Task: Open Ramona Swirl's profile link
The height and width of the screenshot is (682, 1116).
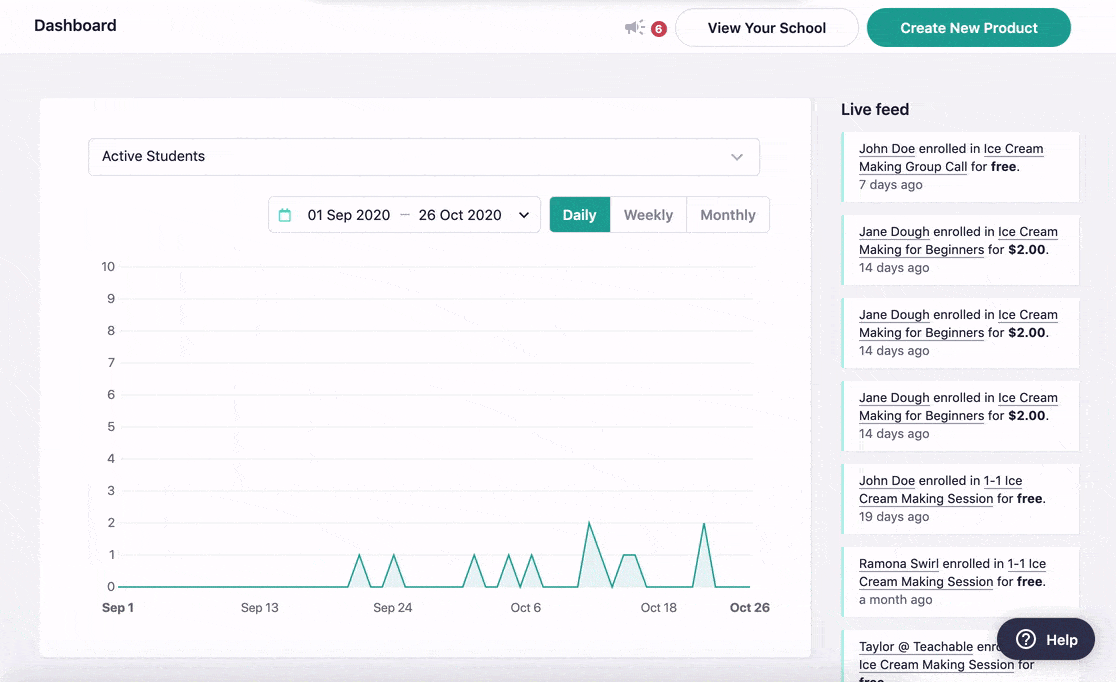Action: (x=898, y=564)
